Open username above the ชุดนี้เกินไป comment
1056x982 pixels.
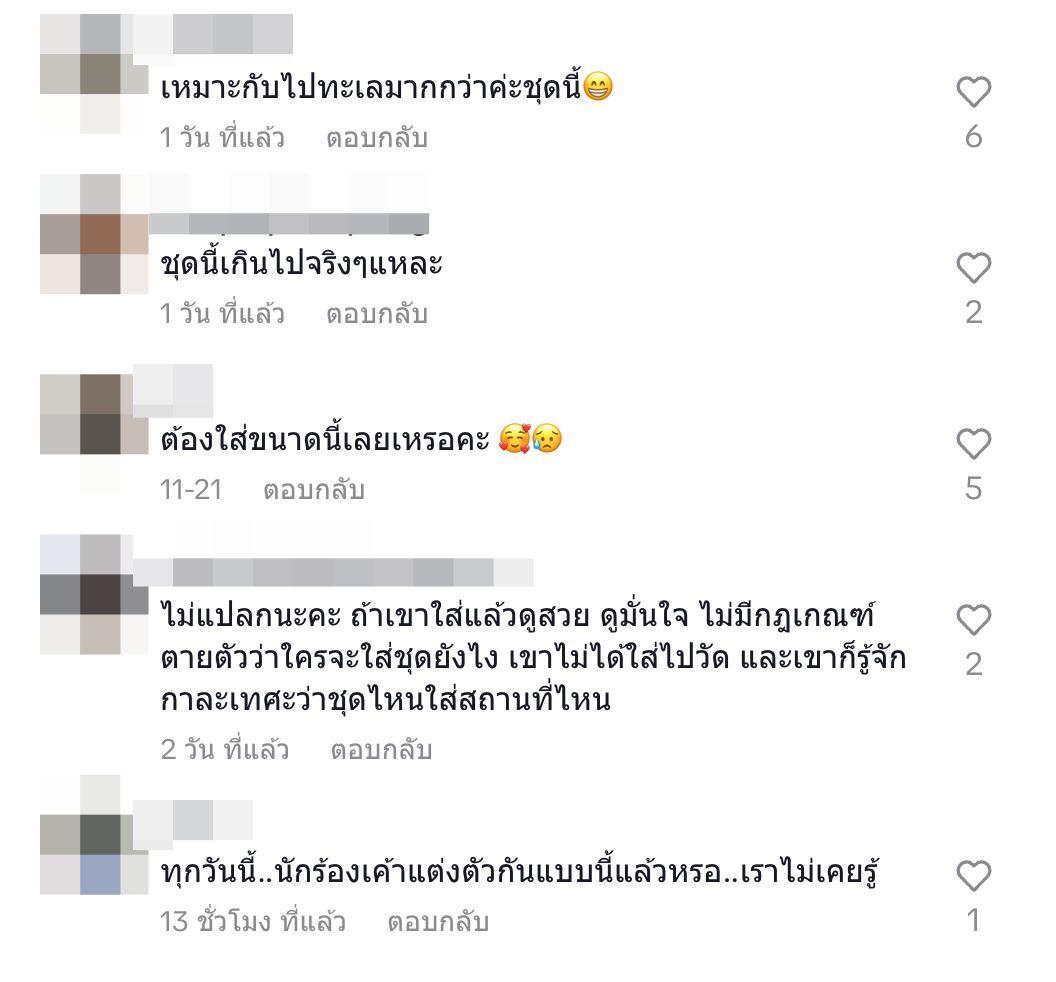[288, 224]
